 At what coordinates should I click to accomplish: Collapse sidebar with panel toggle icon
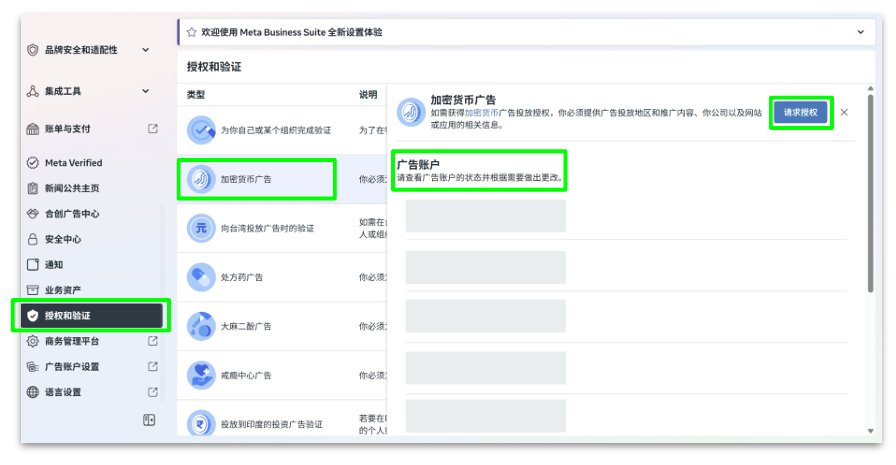tap(149, 420)
